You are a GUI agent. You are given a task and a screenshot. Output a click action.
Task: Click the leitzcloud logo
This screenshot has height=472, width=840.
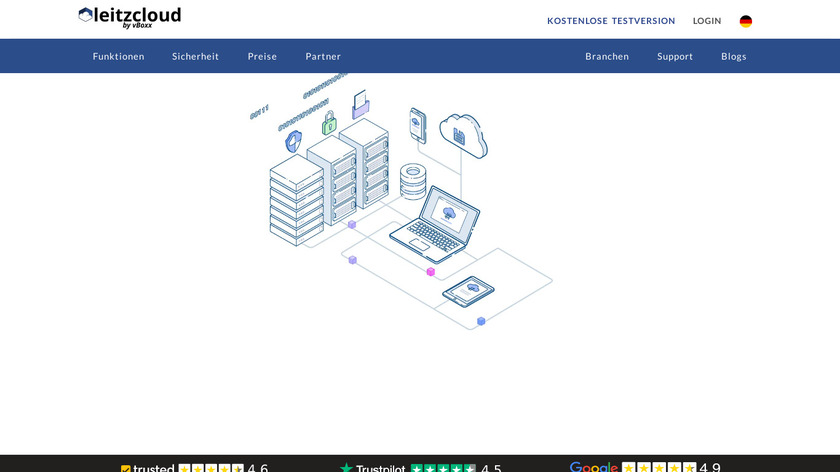point(130,17)
